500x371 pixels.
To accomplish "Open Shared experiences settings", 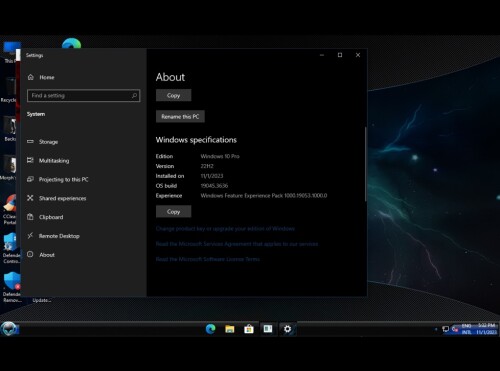I will tap(57, 198).
